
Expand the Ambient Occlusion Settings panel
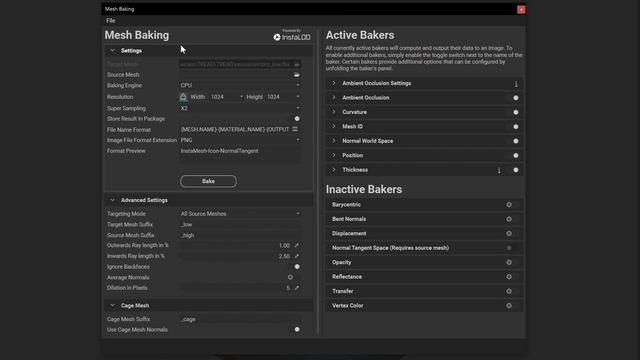point(333,83)
